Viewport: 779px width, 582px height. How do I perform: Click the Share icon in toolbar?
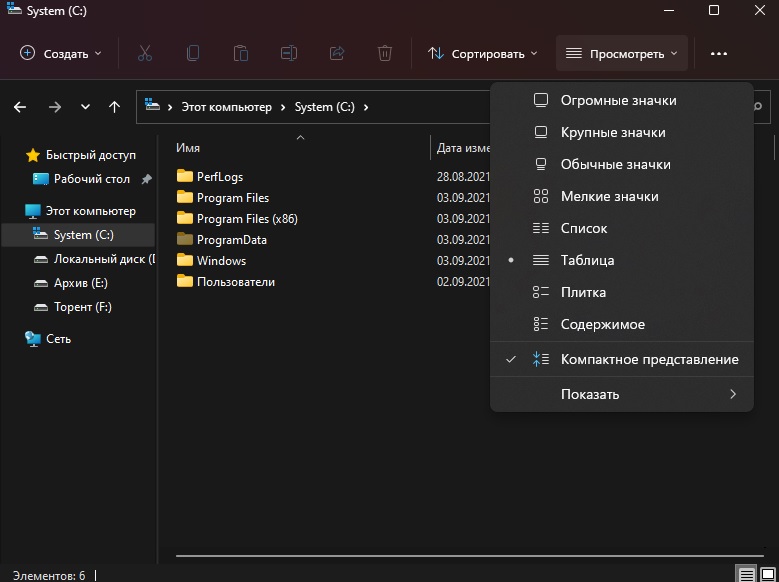click(x=337, y=53)
